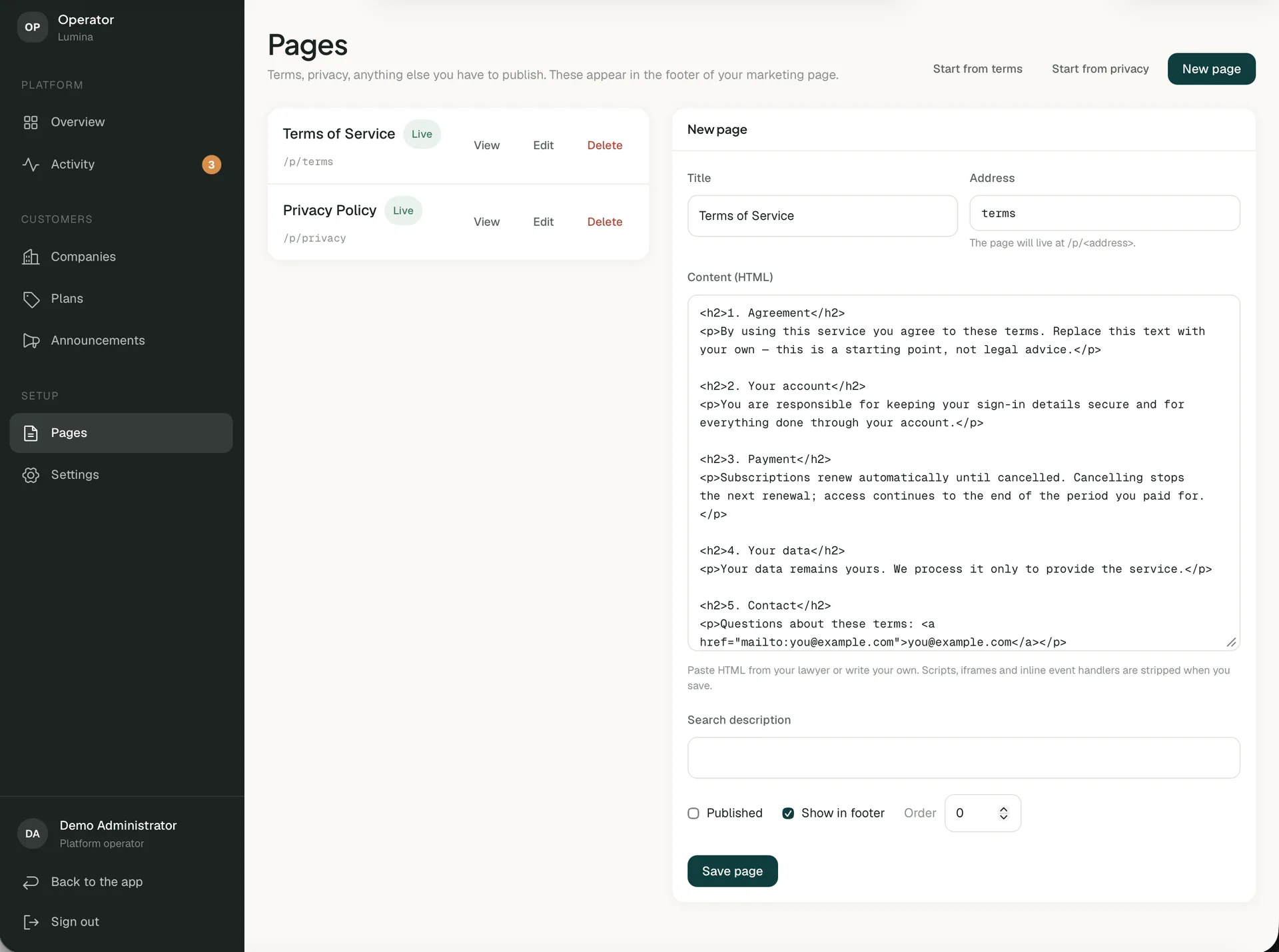
Task: Click Start from terms
Action: [977, 69]
